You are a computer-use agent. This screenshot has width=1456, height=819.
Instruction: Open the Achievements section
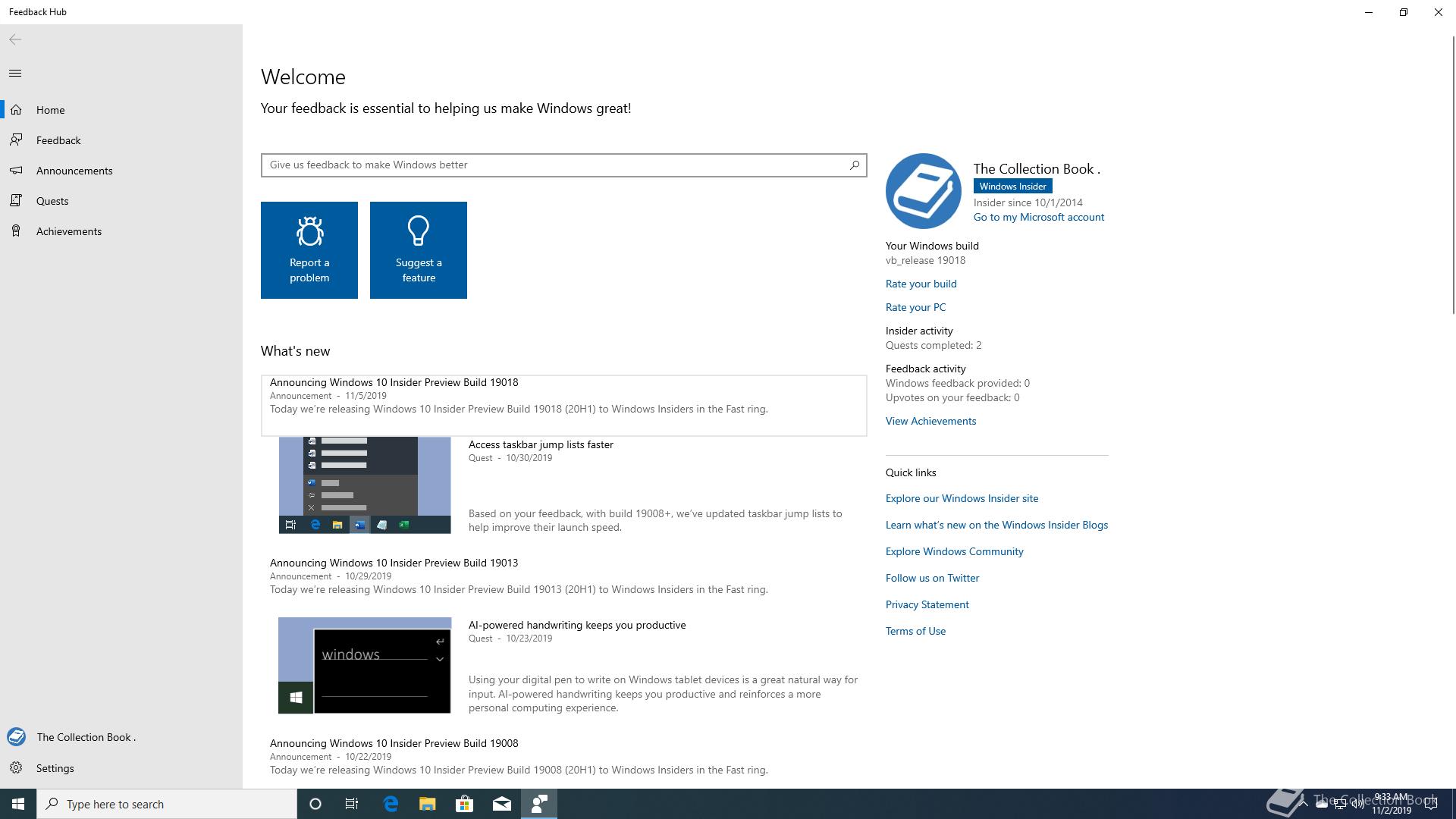(x=121, y=231)
